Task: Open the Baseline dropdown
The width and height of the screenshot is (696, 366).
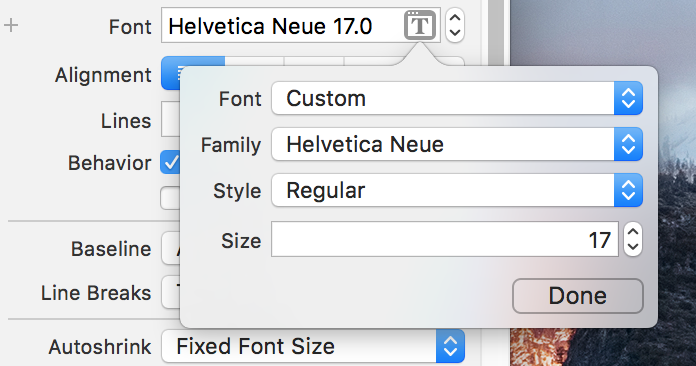Action: pos(171,248)
